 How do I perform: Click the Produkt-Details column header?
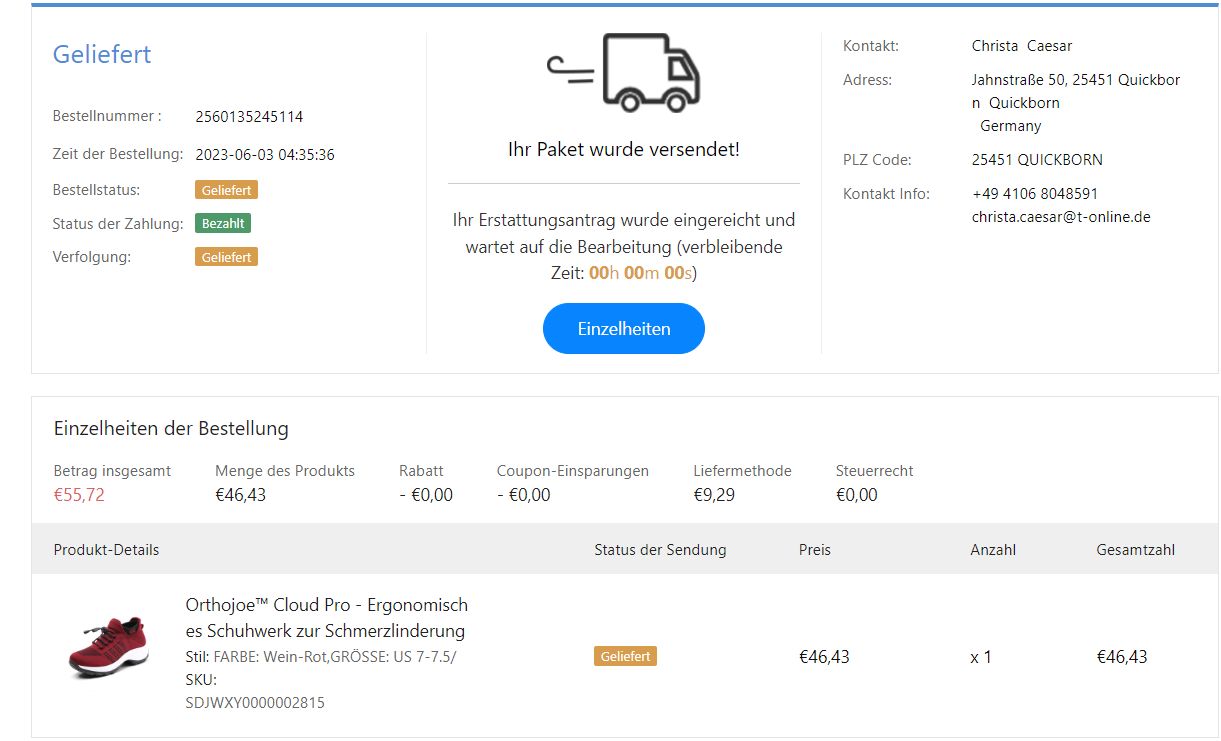106,550
